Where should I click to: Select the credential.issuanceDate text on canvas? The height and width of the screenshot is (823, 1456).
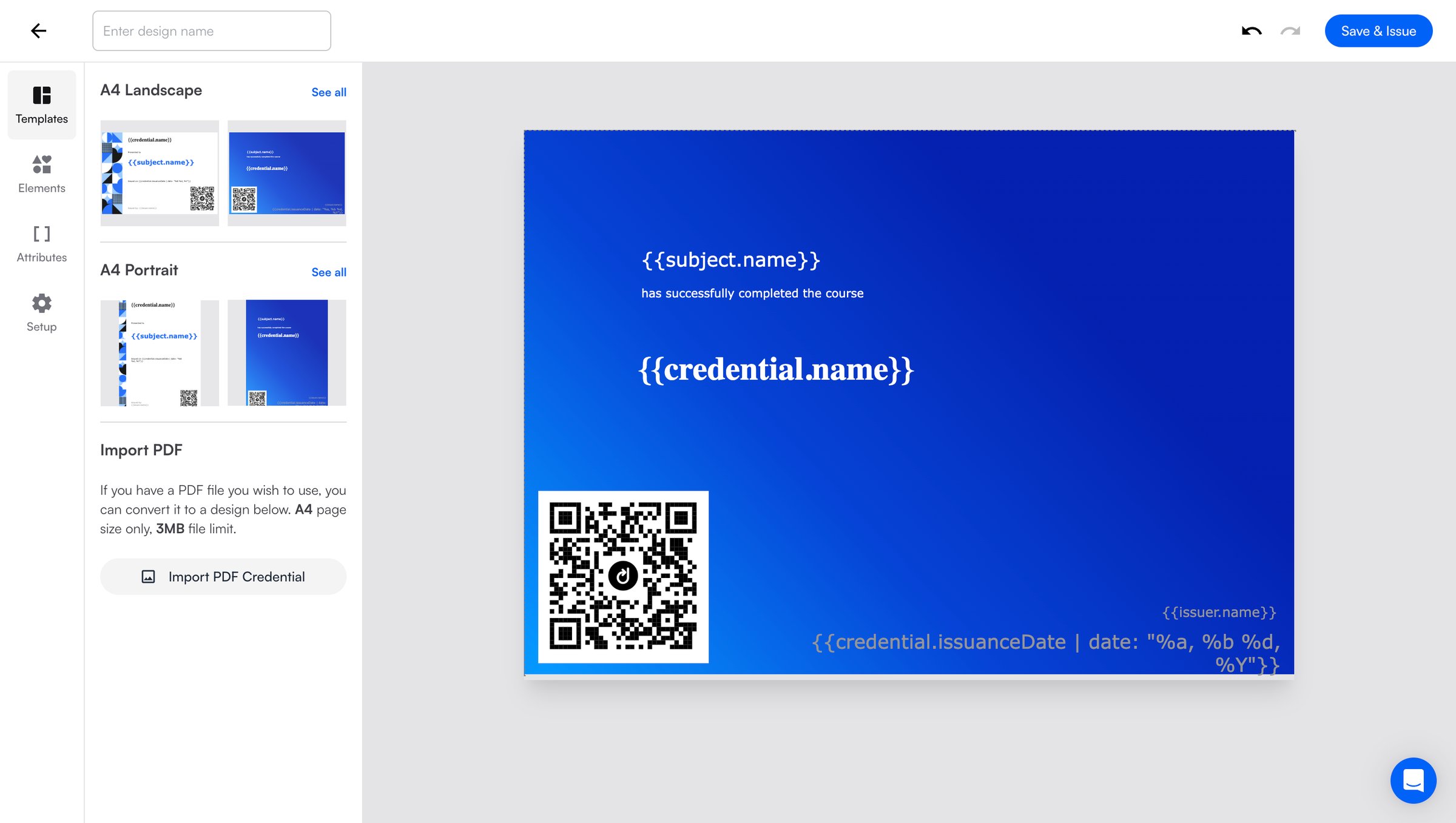[1046, 653]
